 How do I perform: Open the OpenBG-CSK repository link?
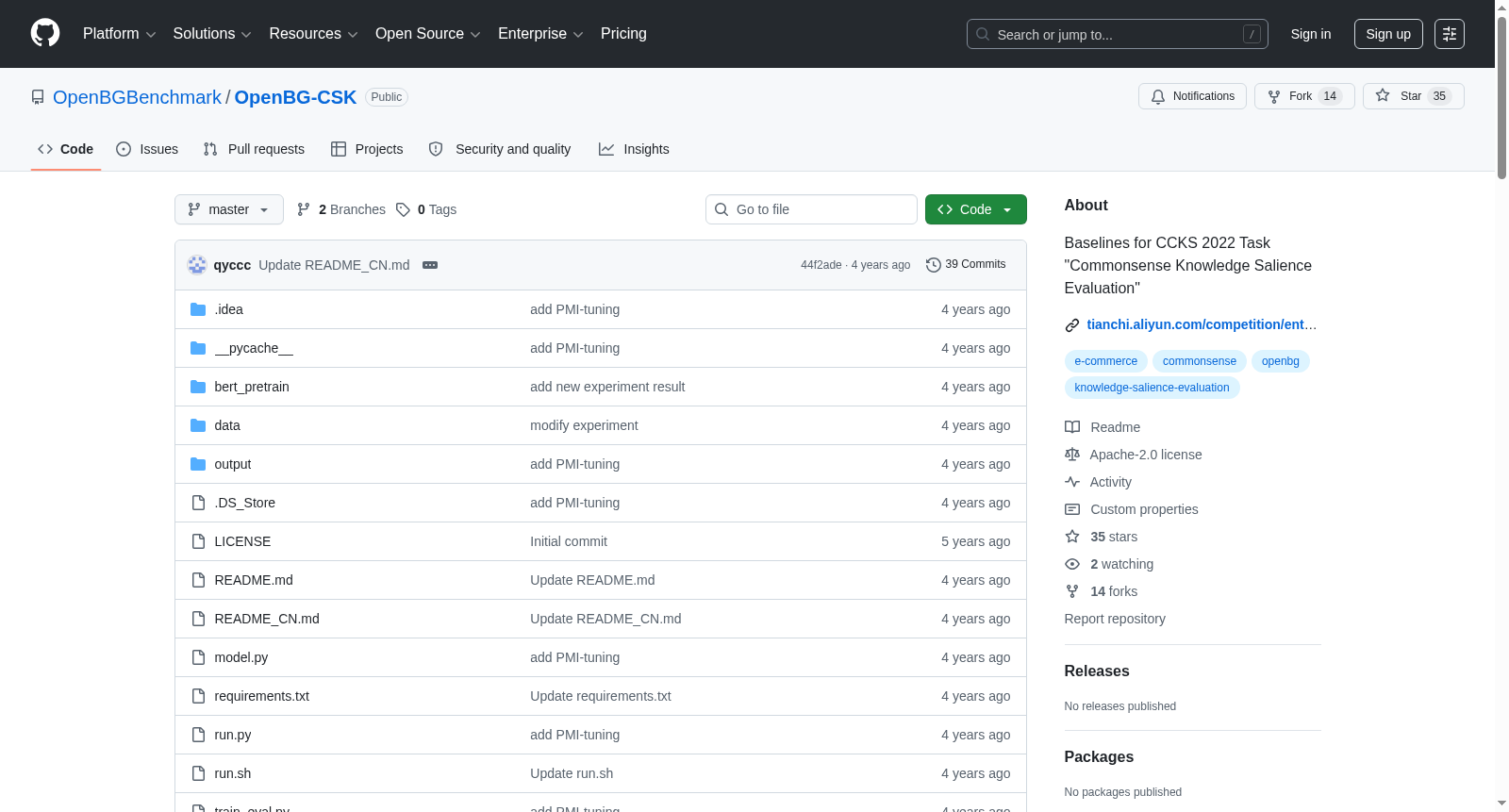click(x=295, y=97)
